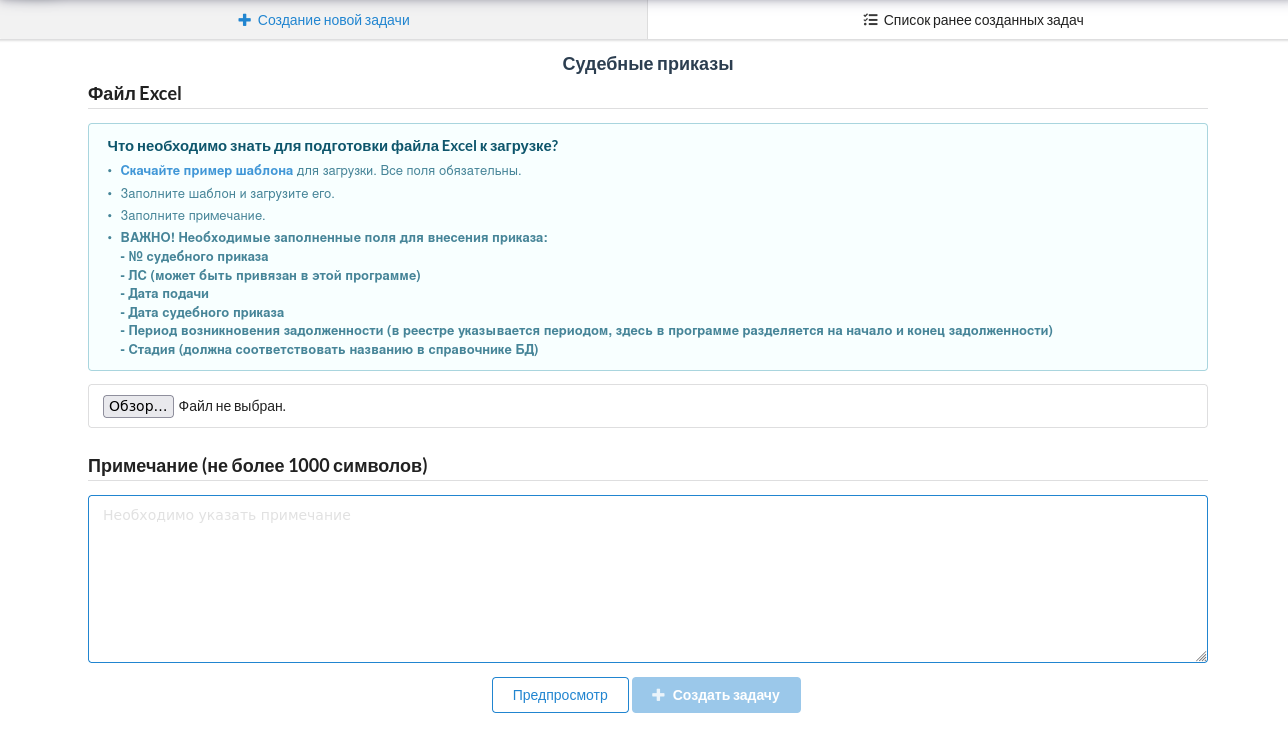
Task: Click the Судебные приказы page title
Action: pyautogui.click(x=647, y=64)
